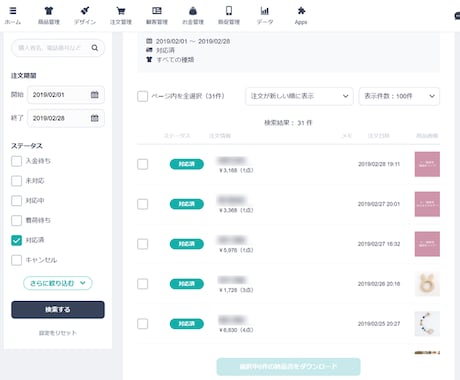The width and height of the screenshot is (460, 380).
Task: Click the 開始 date field showing 2019/02/01
Action: pyautogui.click(x=66, y=95)
